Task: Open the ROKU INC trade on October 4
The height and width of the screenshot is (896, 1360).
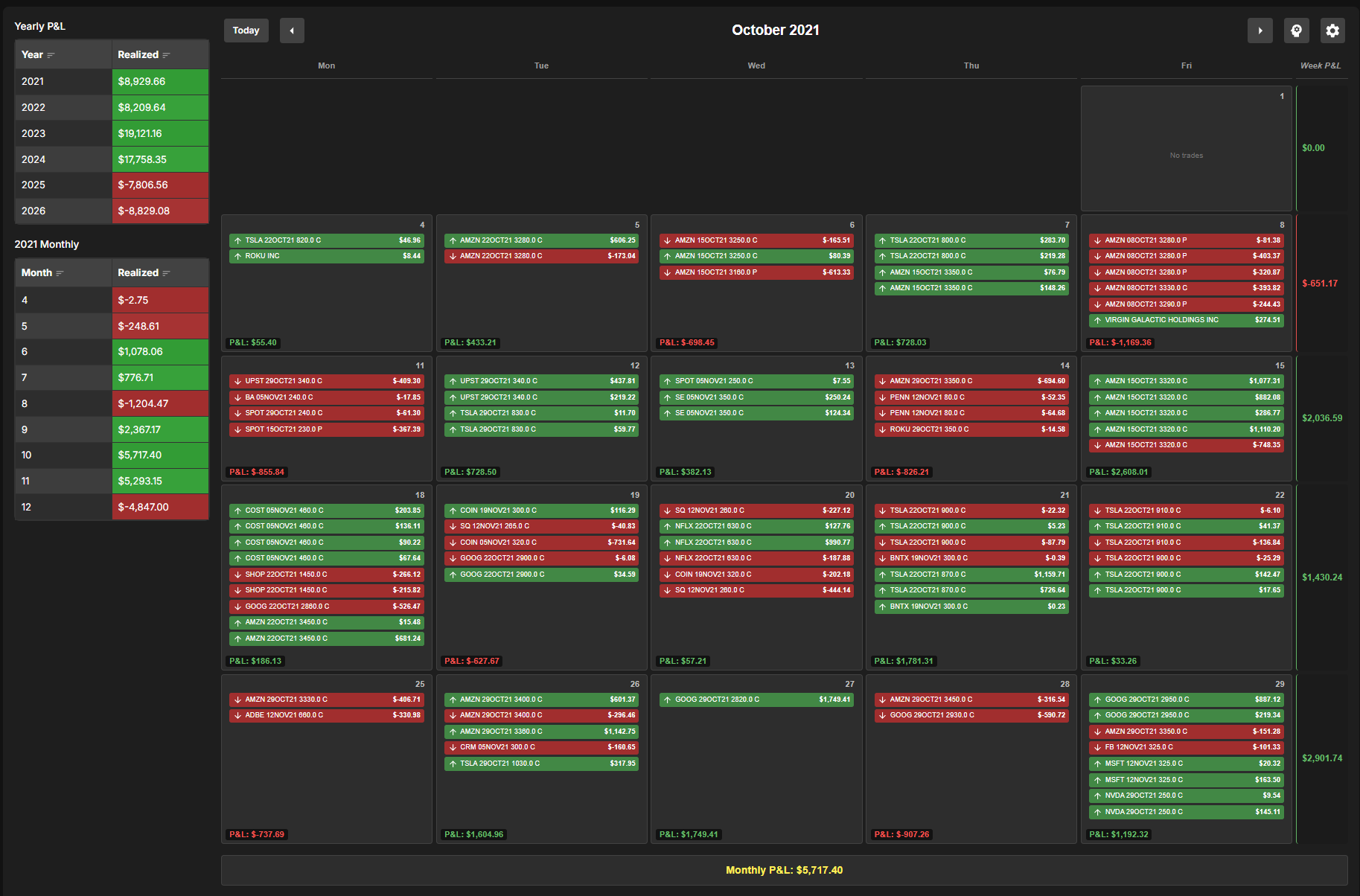Action: tap(326, 256)
